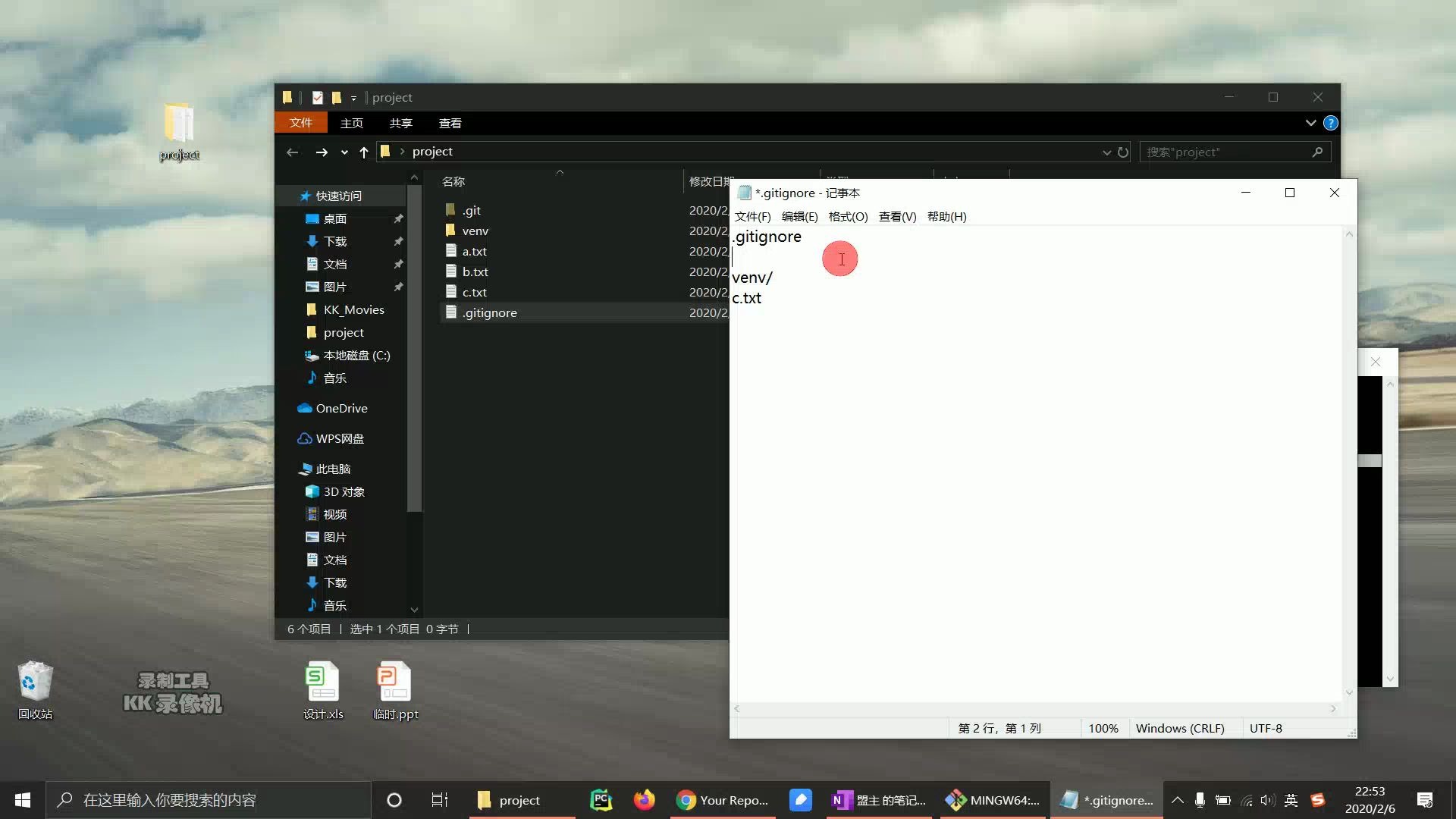Click the 名称 column header to sort
Screen dimensions: 1456x819
[x=453, y=182]
